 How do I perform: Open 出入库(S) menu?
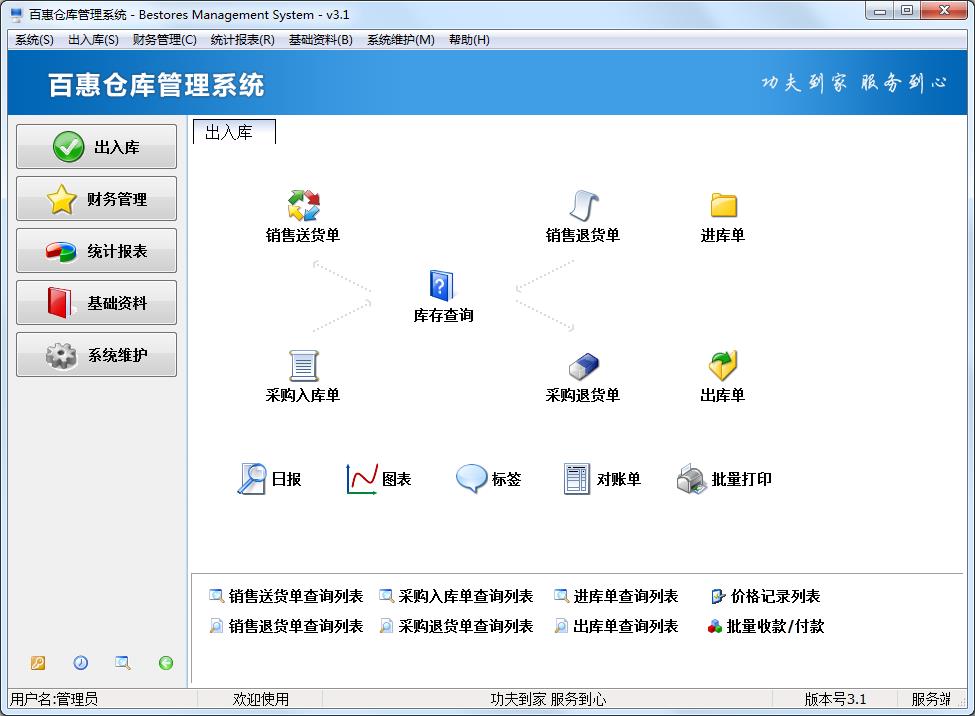coord(93,40)
